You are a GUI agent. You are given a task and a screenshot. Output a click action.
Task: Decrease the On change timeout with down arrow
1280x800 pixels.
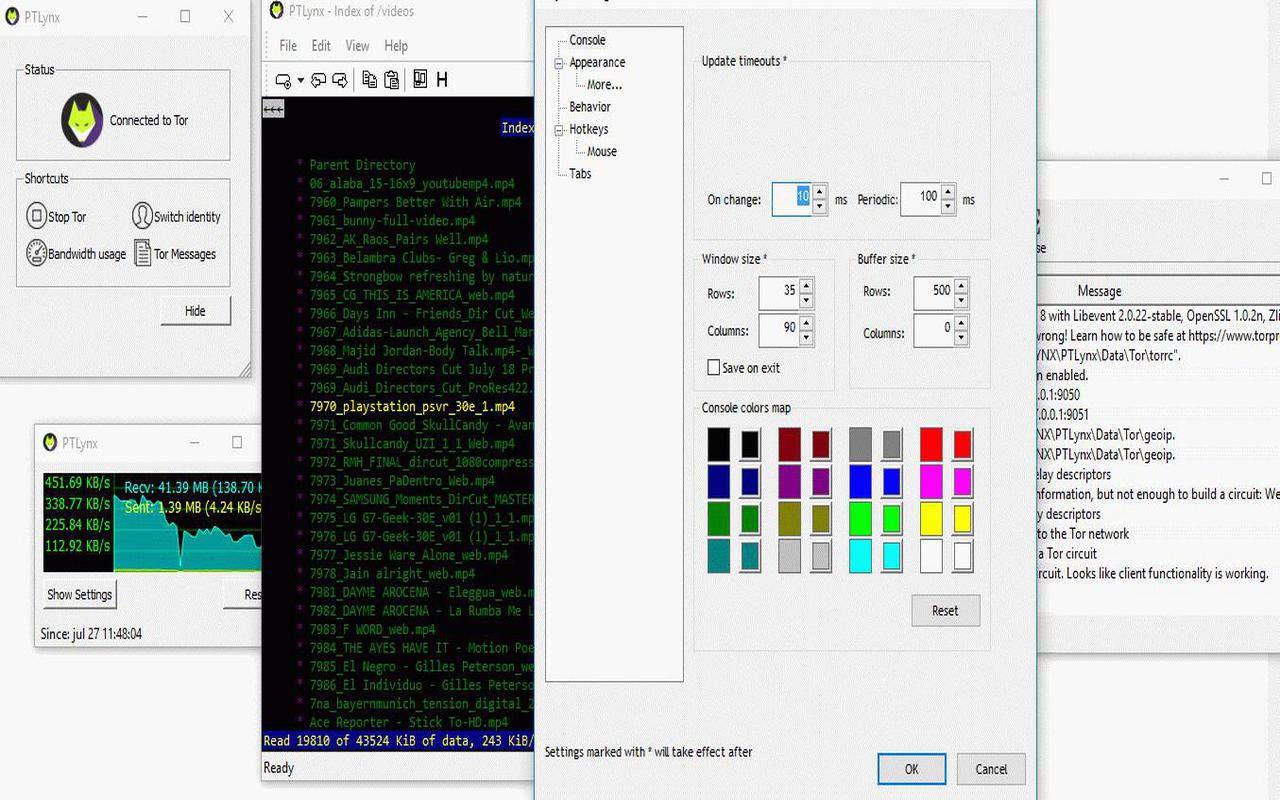pos(819,206)
